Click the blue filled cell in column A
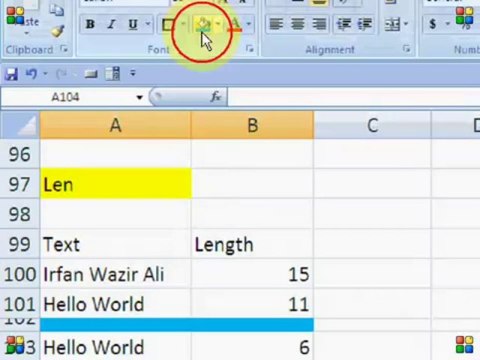This screenshot has height=360, width=480. pos(115,325)
